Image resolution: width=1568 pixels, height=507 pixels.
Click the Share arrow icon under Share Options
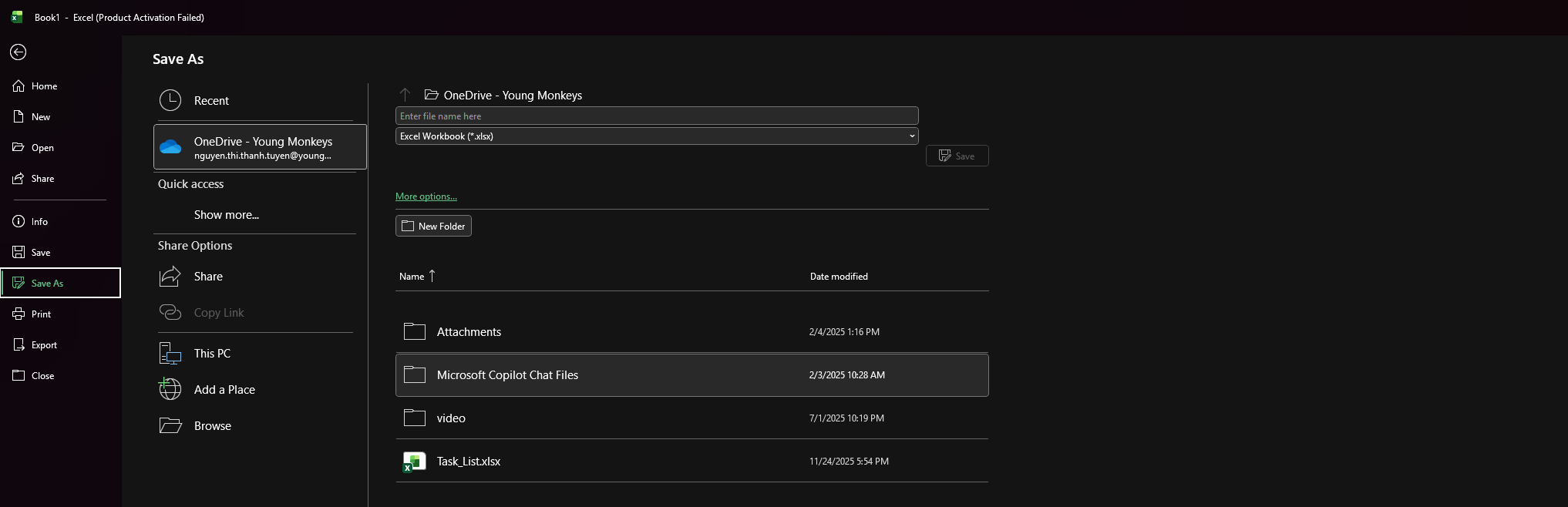pos(170,276)
